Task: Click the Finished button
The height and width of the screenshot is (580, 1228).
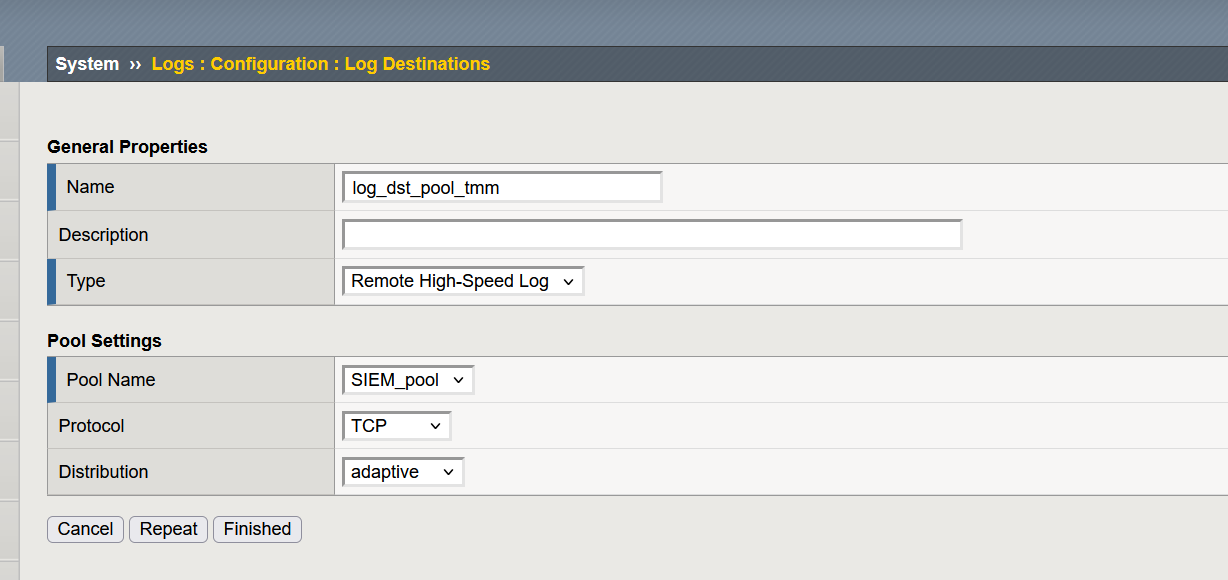Action: click(x=257, y=529)
